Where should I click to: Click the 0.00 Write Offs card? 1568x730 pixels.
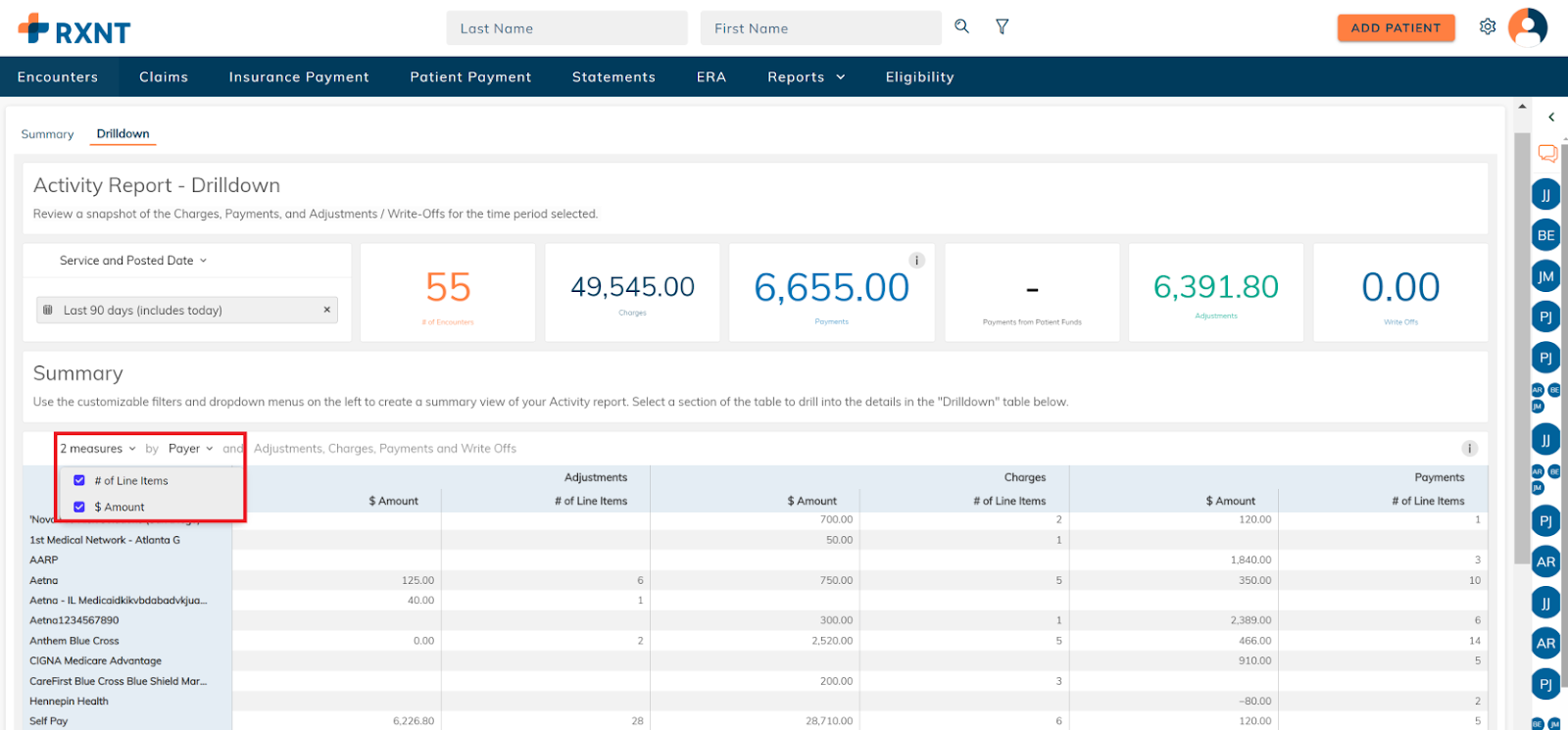pyautogui.click(x=1400, y=292)
